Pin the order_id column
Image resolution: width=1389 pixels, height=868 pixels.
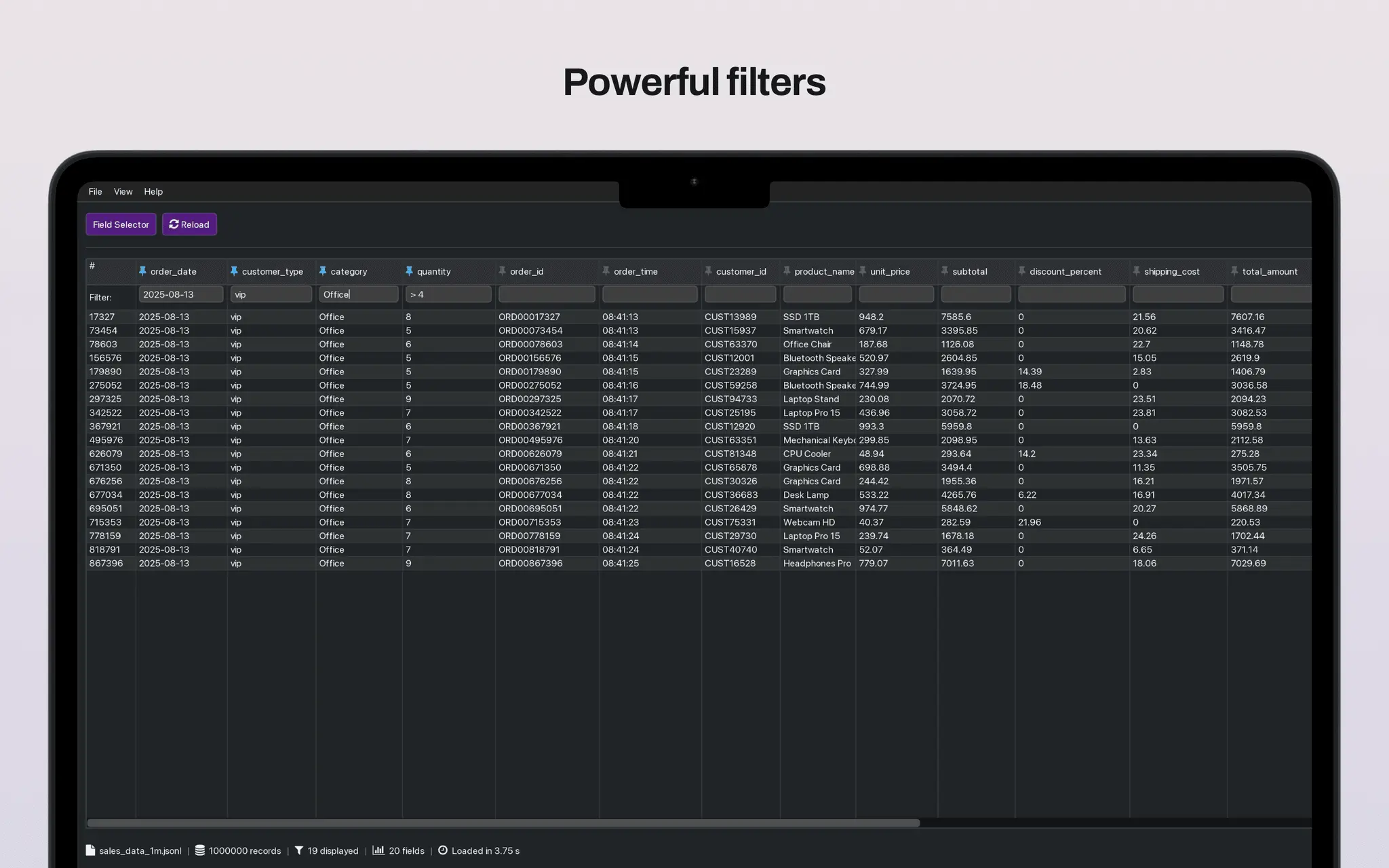[502, 271]
